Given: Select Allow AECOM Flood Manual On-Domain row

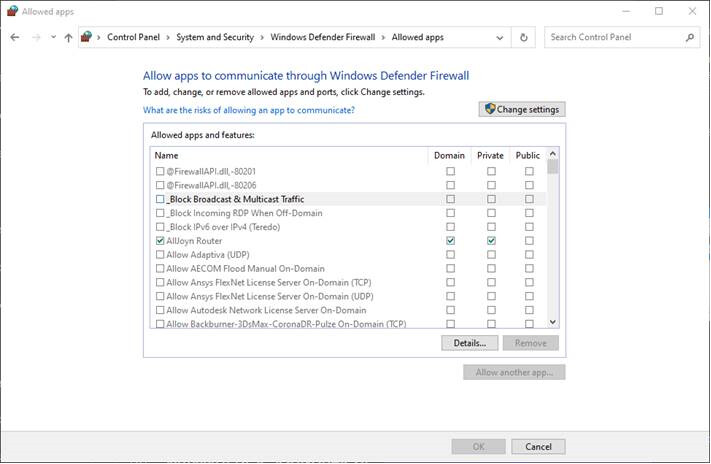Looking at the screenshot, I should tap(348, 269).
